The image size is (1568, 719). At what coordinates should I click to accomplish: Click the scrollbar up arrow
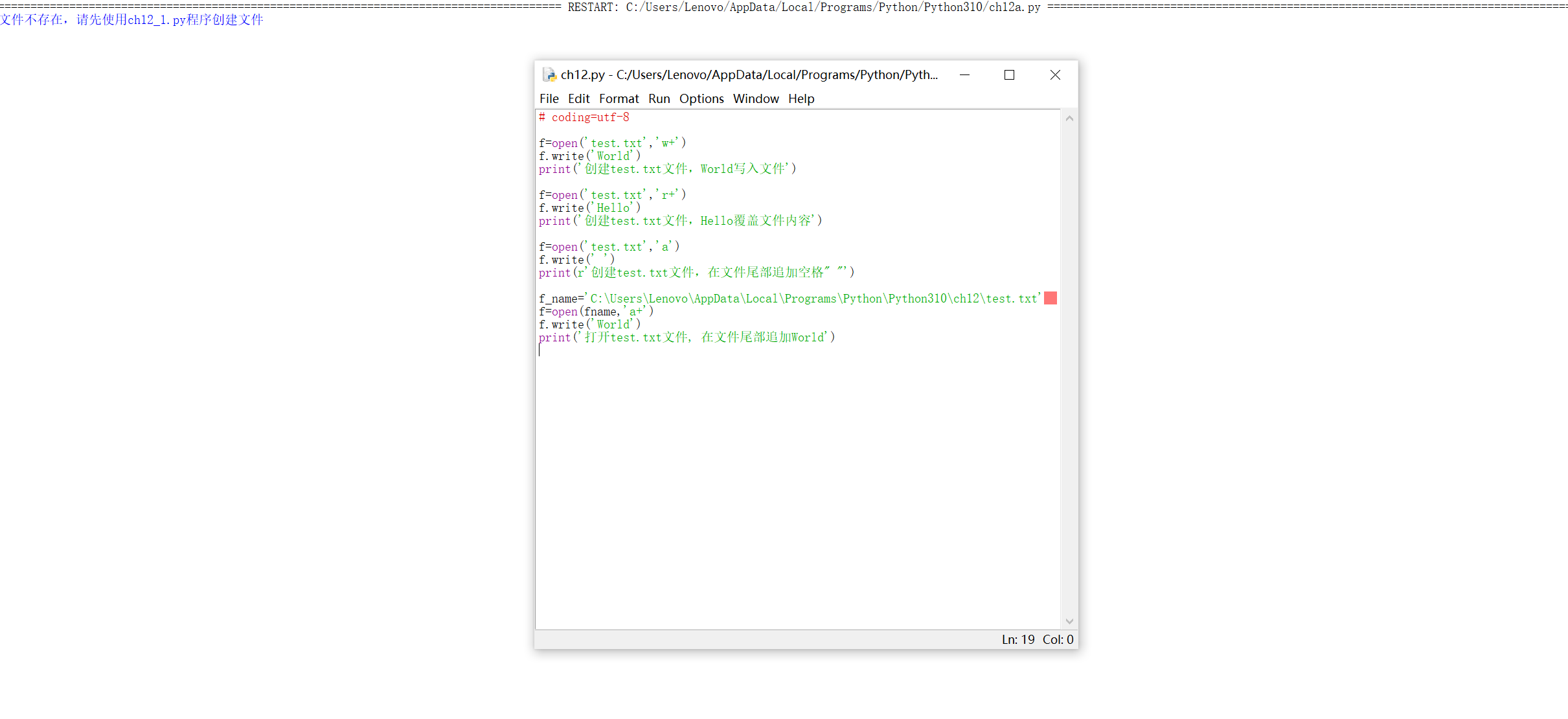point(1069,119)
